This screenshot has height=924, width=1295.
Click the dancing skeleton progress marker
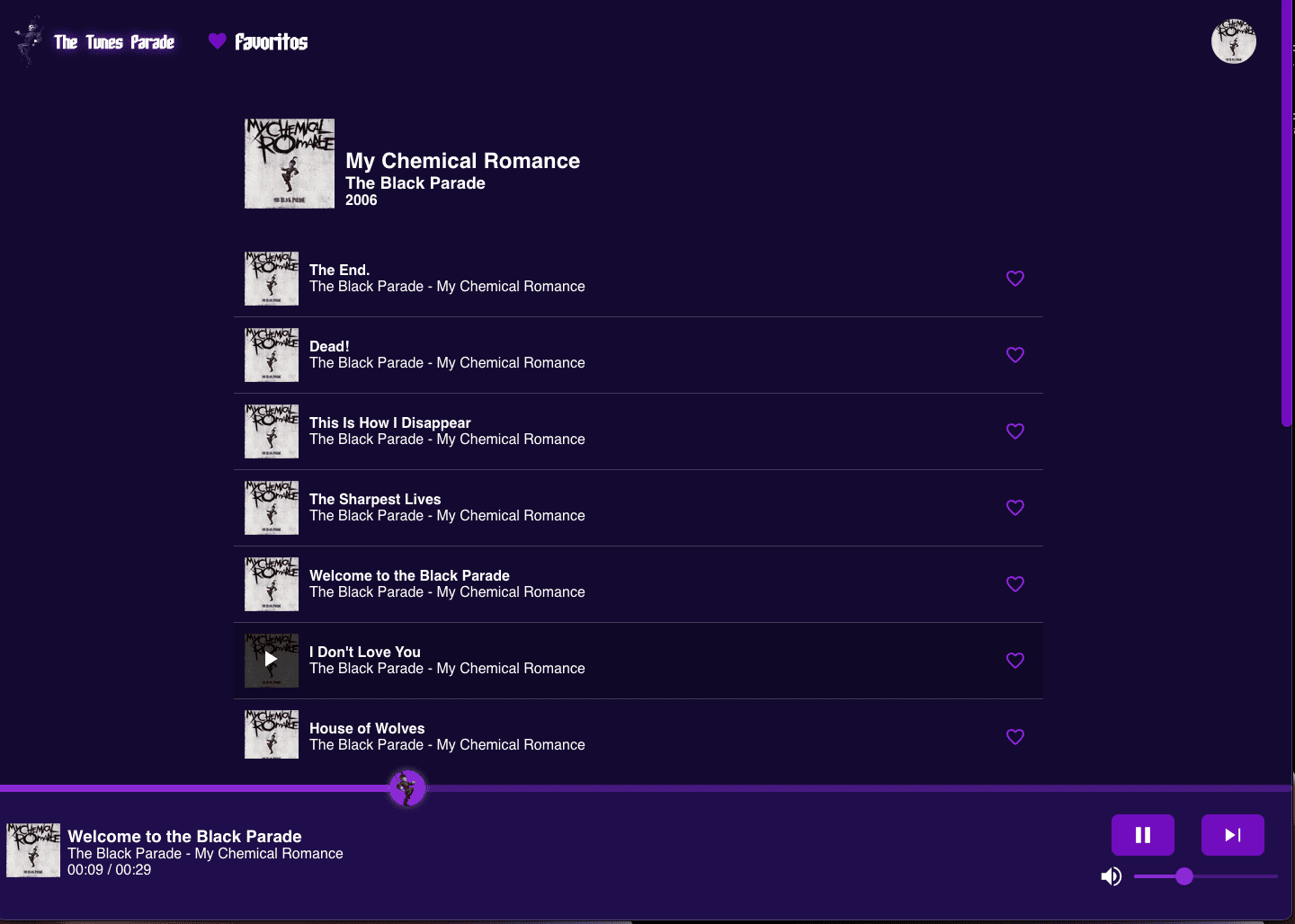406,787
